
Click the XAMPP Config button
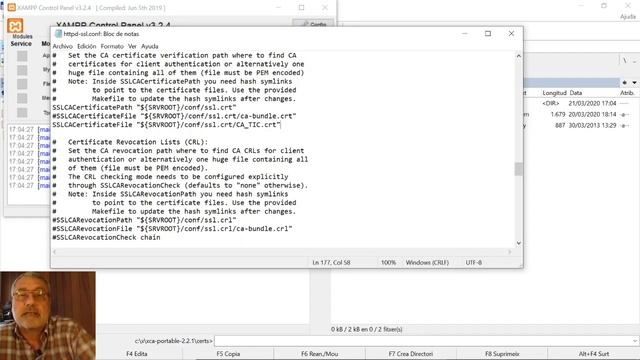pos(313,24)
